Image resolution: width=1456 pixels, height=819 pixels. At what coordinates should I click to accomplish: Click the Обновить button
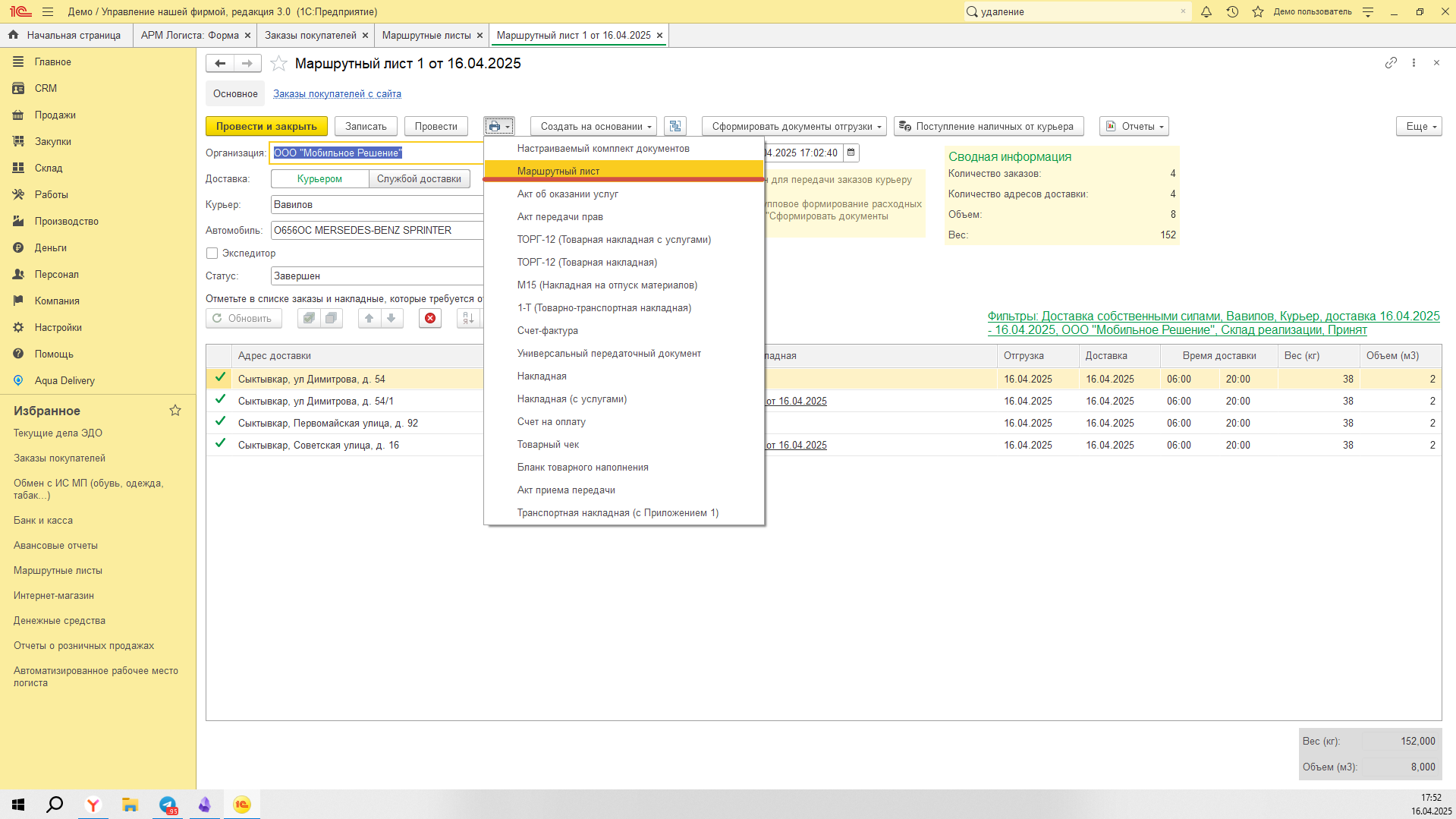pos(244,318)
